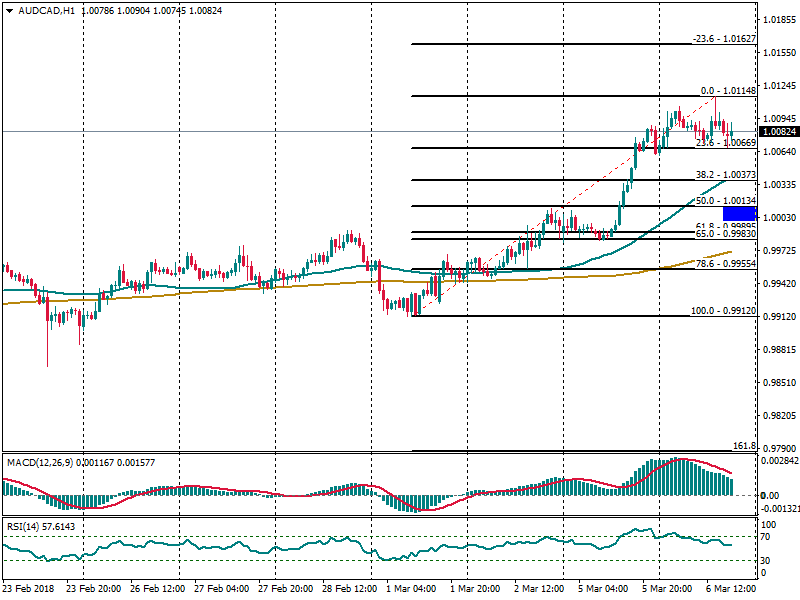Click the 161.8 extension label
Image resolution: width=800 pixels, height=600 pixels.
(743, 446)
